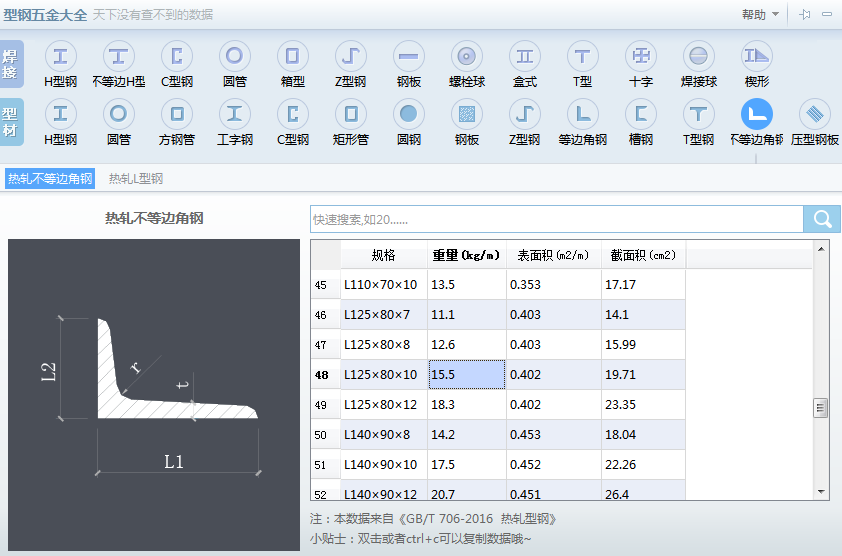Click the quick search input field
This screenshot has height=556, width=842.
point(557,219)
